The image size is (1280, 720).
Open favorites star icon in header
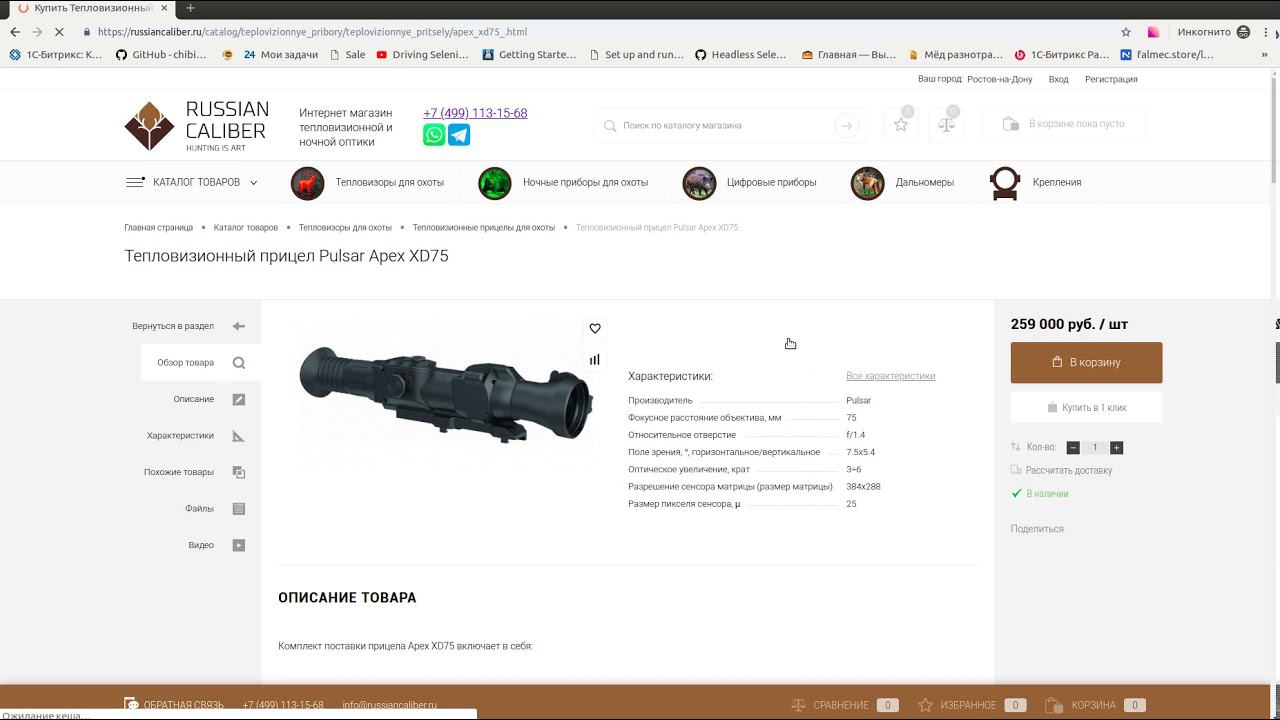(901, 125)
